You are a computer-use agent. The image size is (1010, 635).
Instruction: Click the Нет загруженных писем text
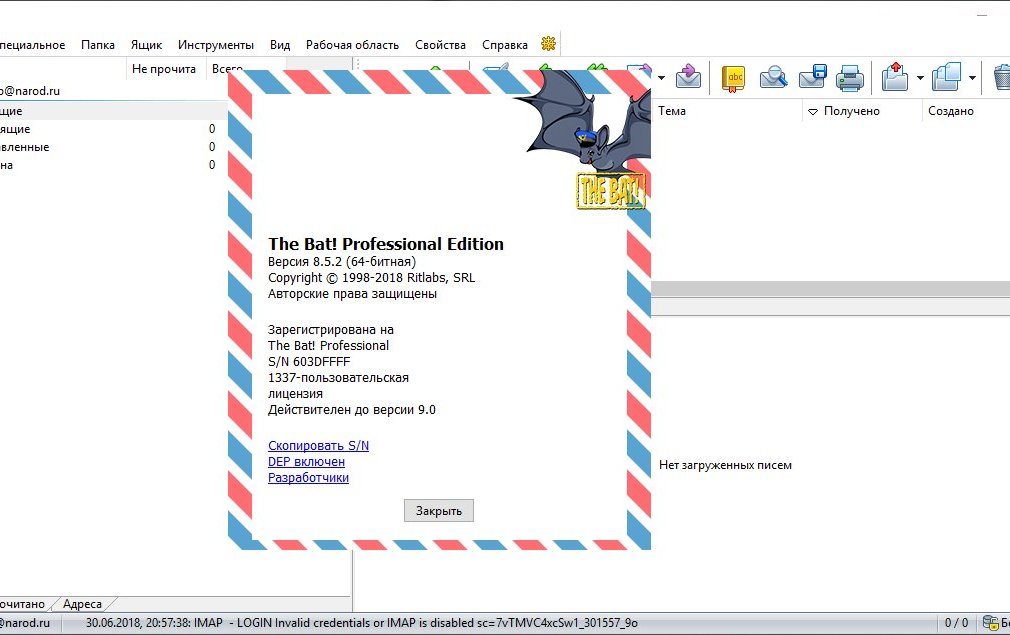[x=725, y=465]
